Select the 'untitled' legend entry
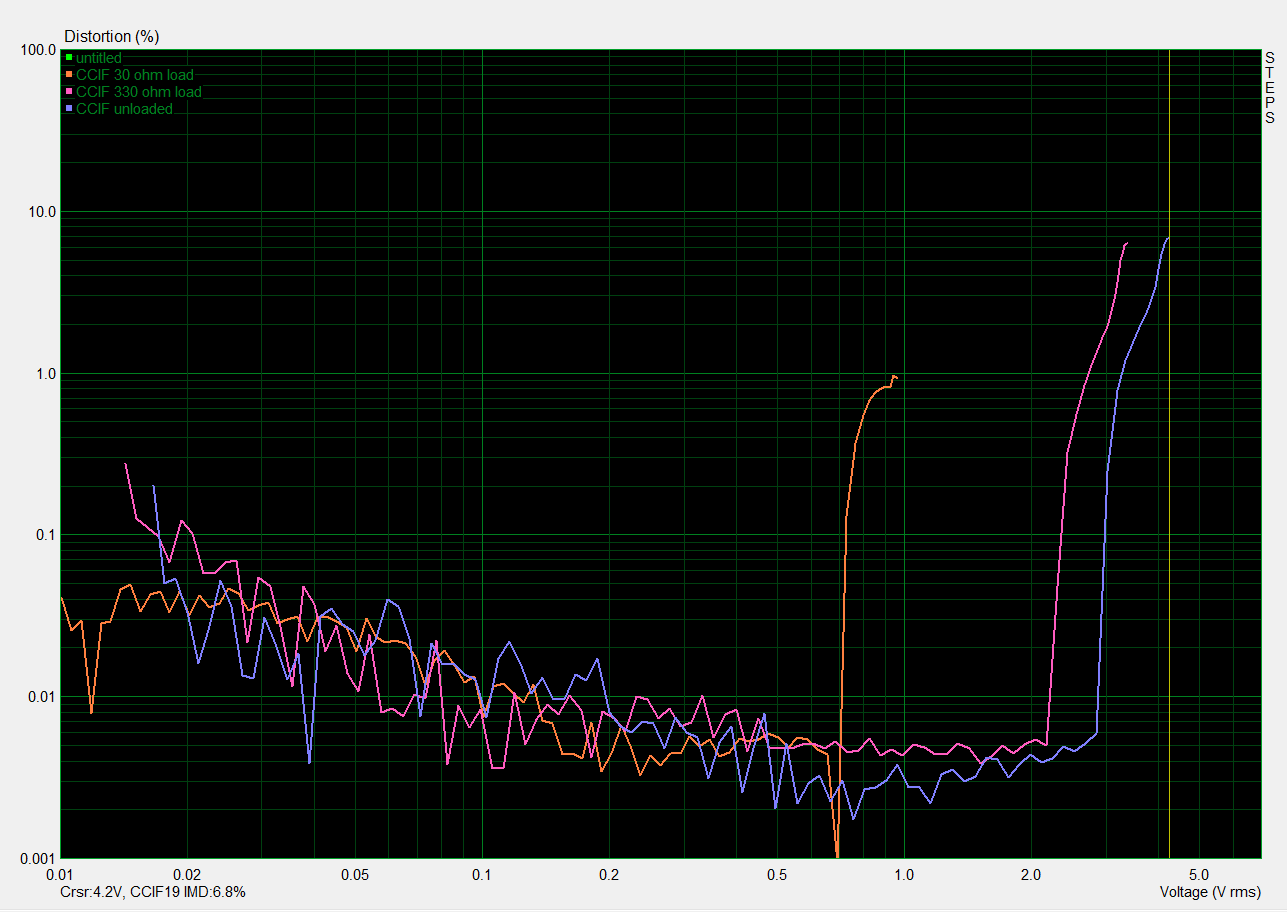The height and width of the screenshot is (912, 1287). coord(98,58)
